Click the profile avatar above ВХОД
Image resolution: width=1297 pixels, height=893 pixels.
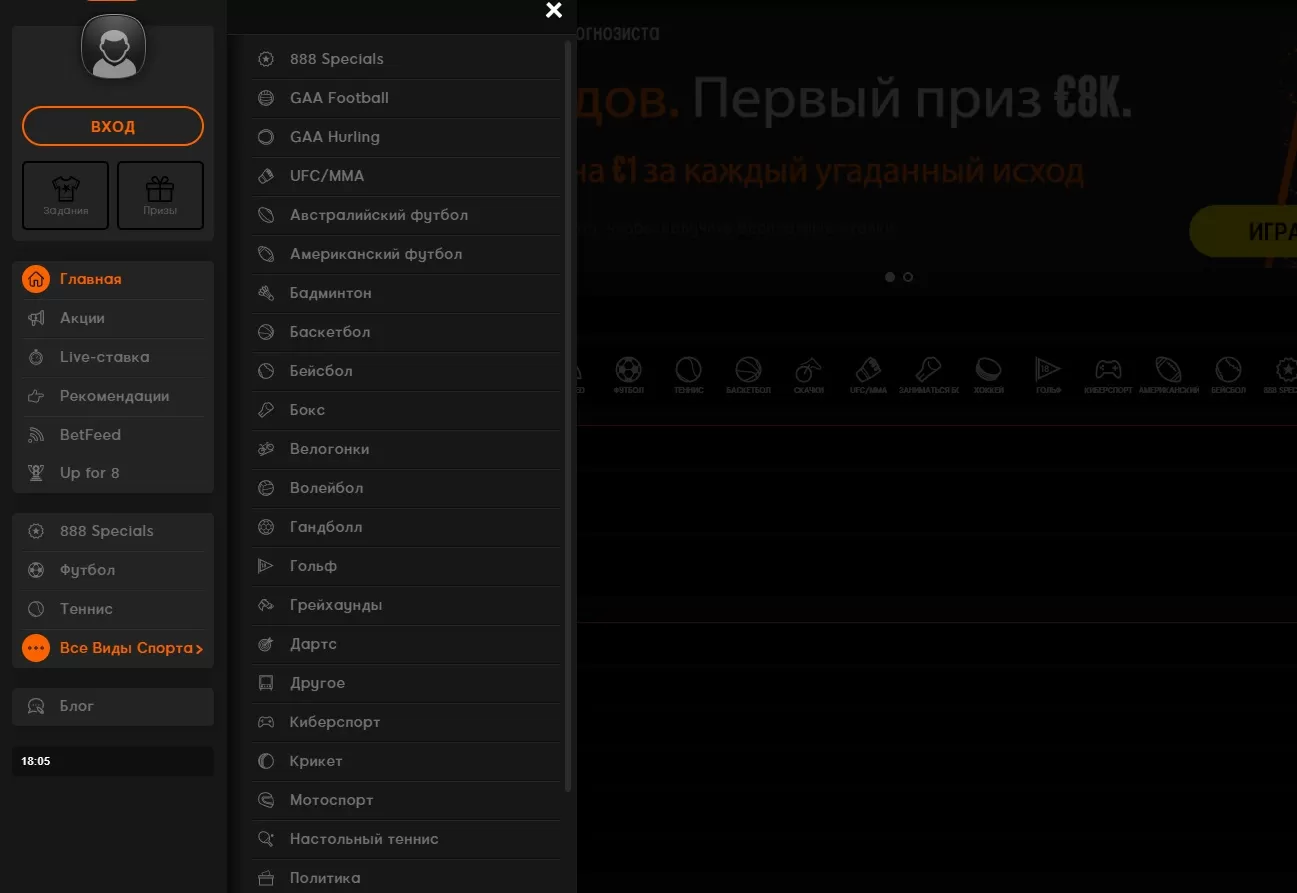[113, 46]
